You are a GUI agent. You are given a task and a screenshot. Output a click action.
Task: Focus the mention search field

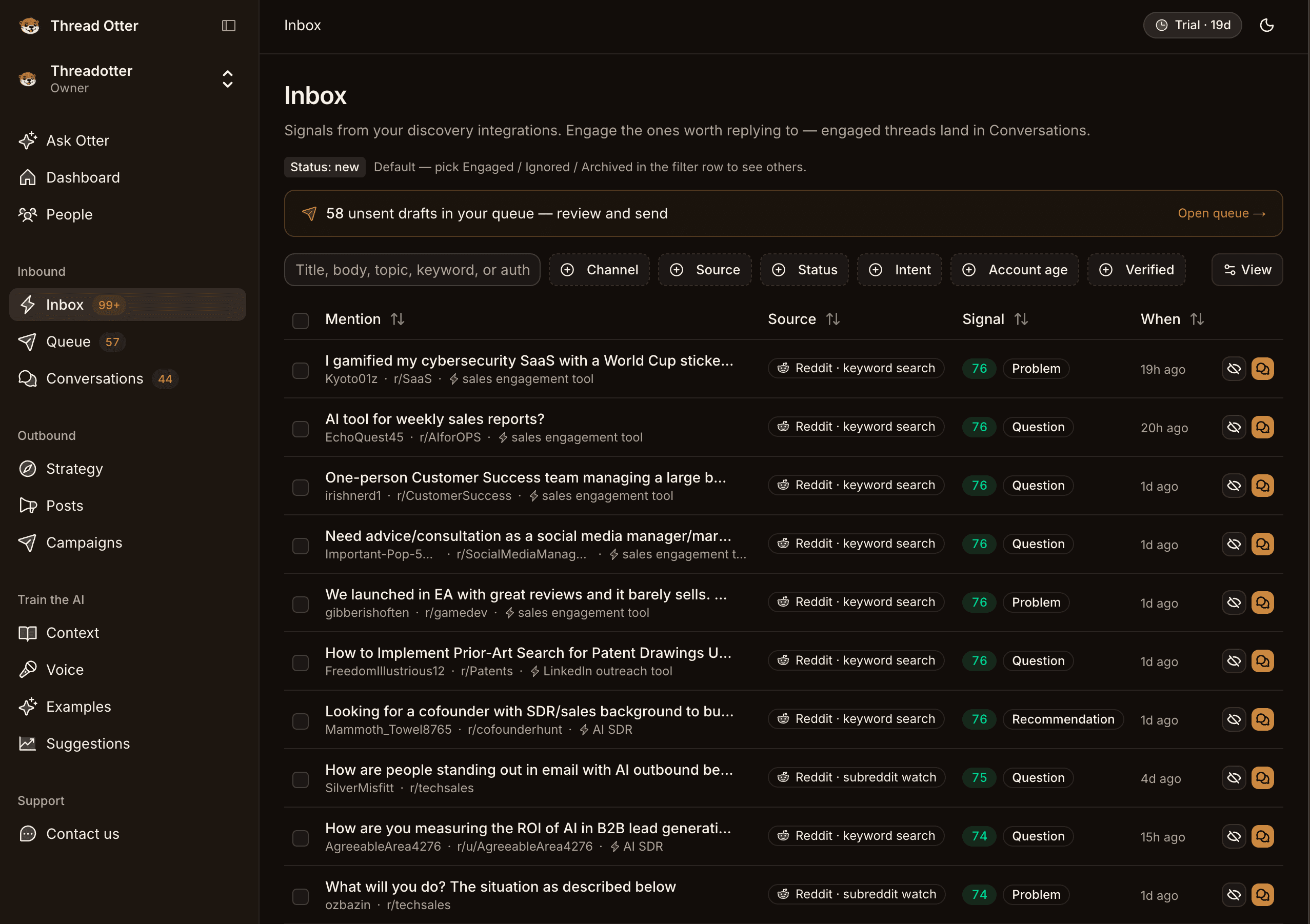point(412,270)
